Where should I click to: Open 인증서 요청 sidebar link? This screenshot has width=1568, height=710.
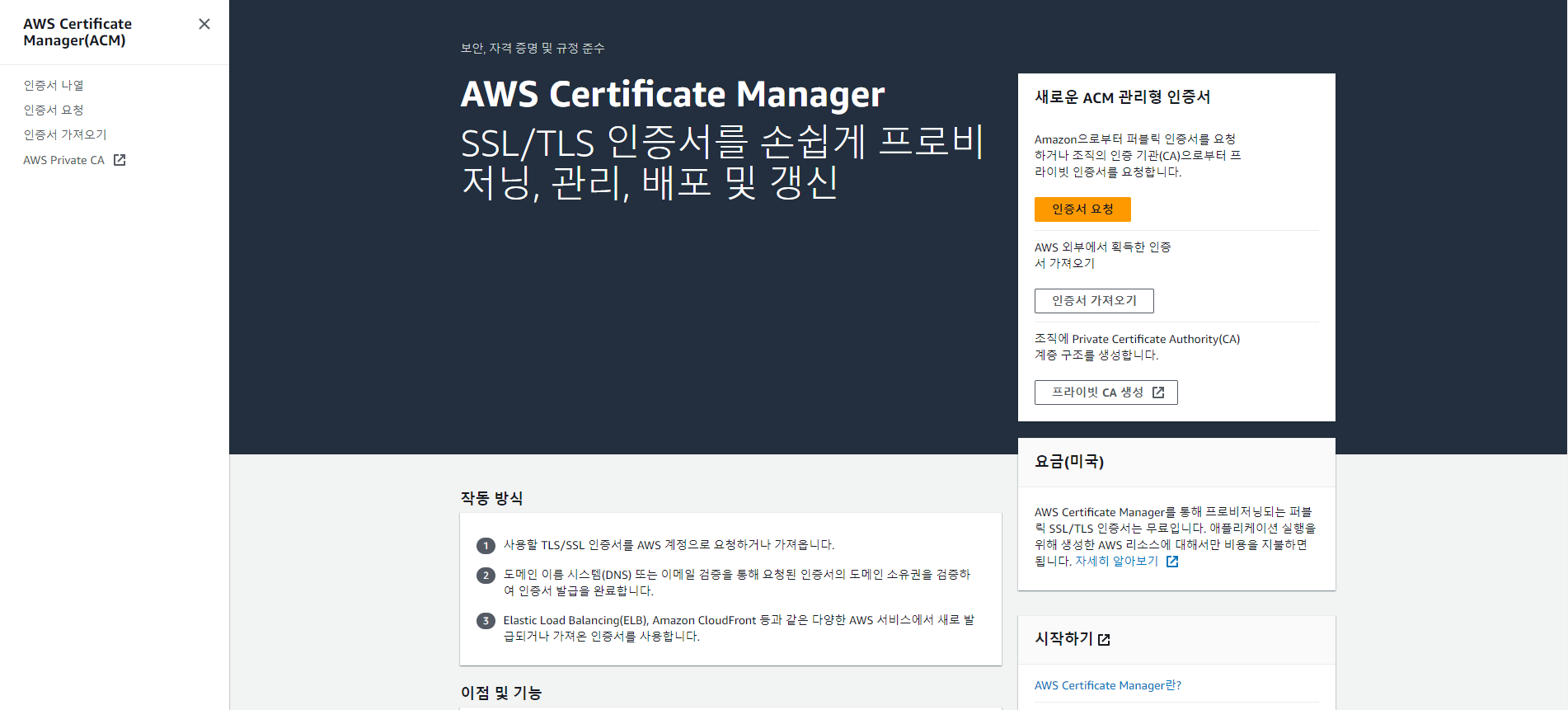pos(54,110)
